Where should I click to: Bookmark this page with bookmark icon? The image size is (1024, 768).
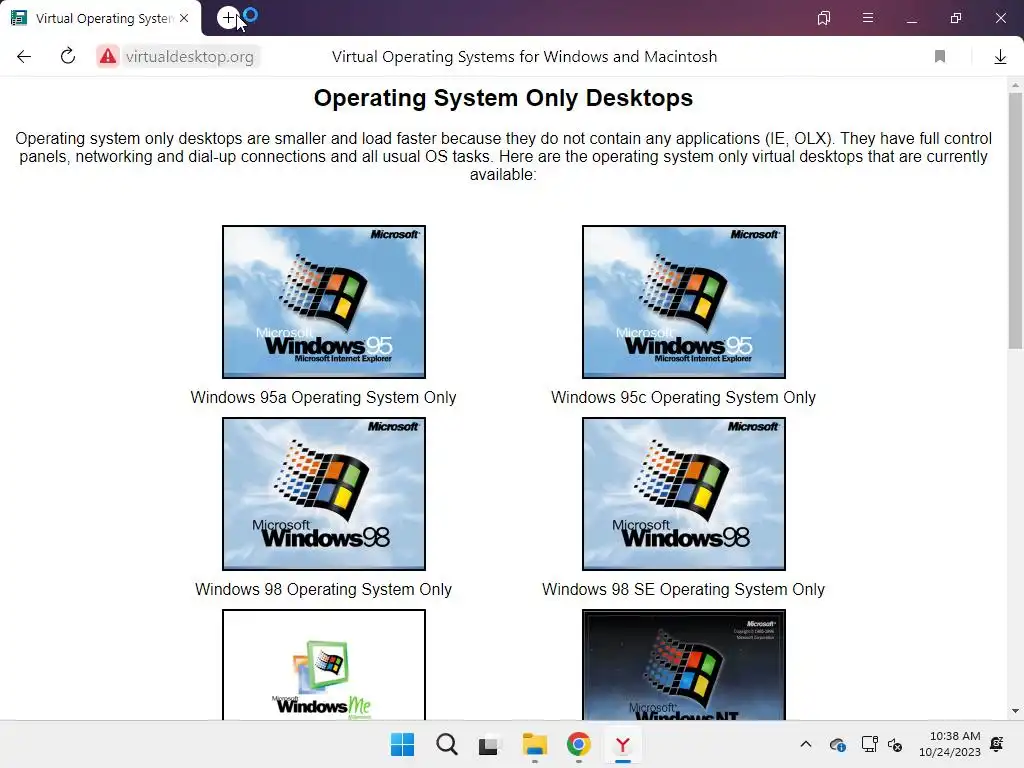coord(940,57)
